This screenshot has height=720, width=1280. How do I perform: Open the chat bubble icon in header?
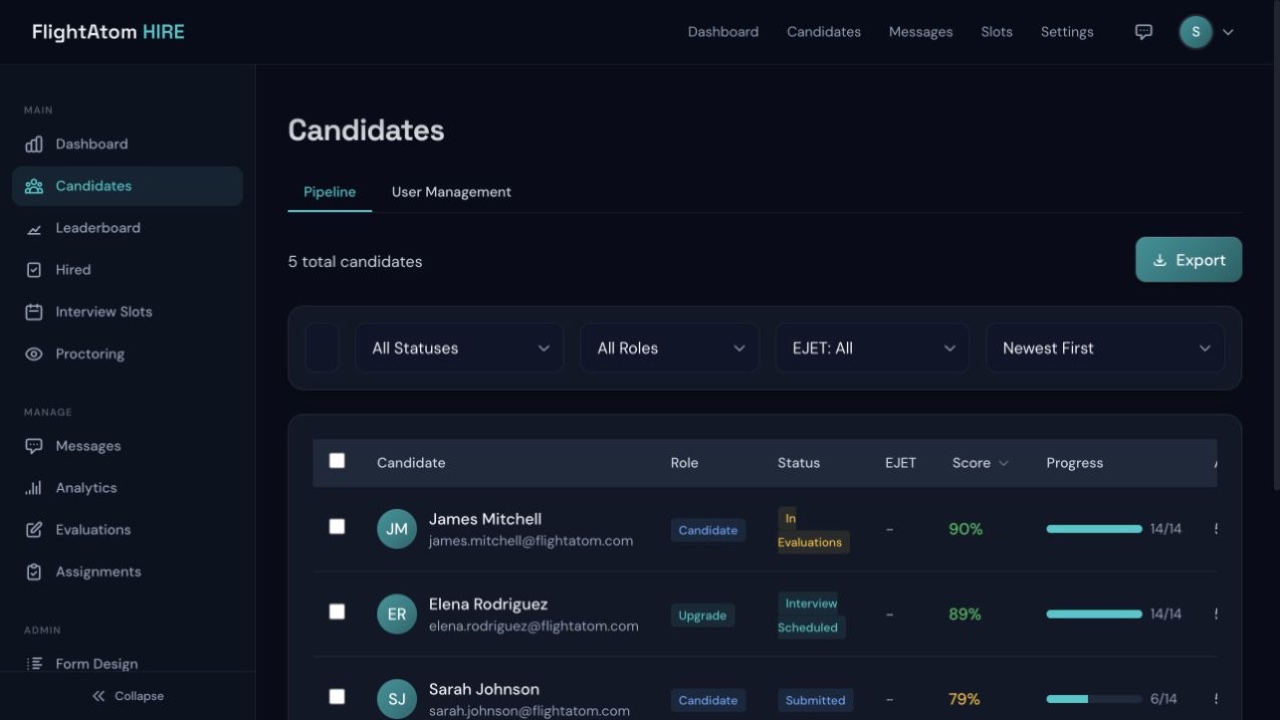click(1144, 32)
